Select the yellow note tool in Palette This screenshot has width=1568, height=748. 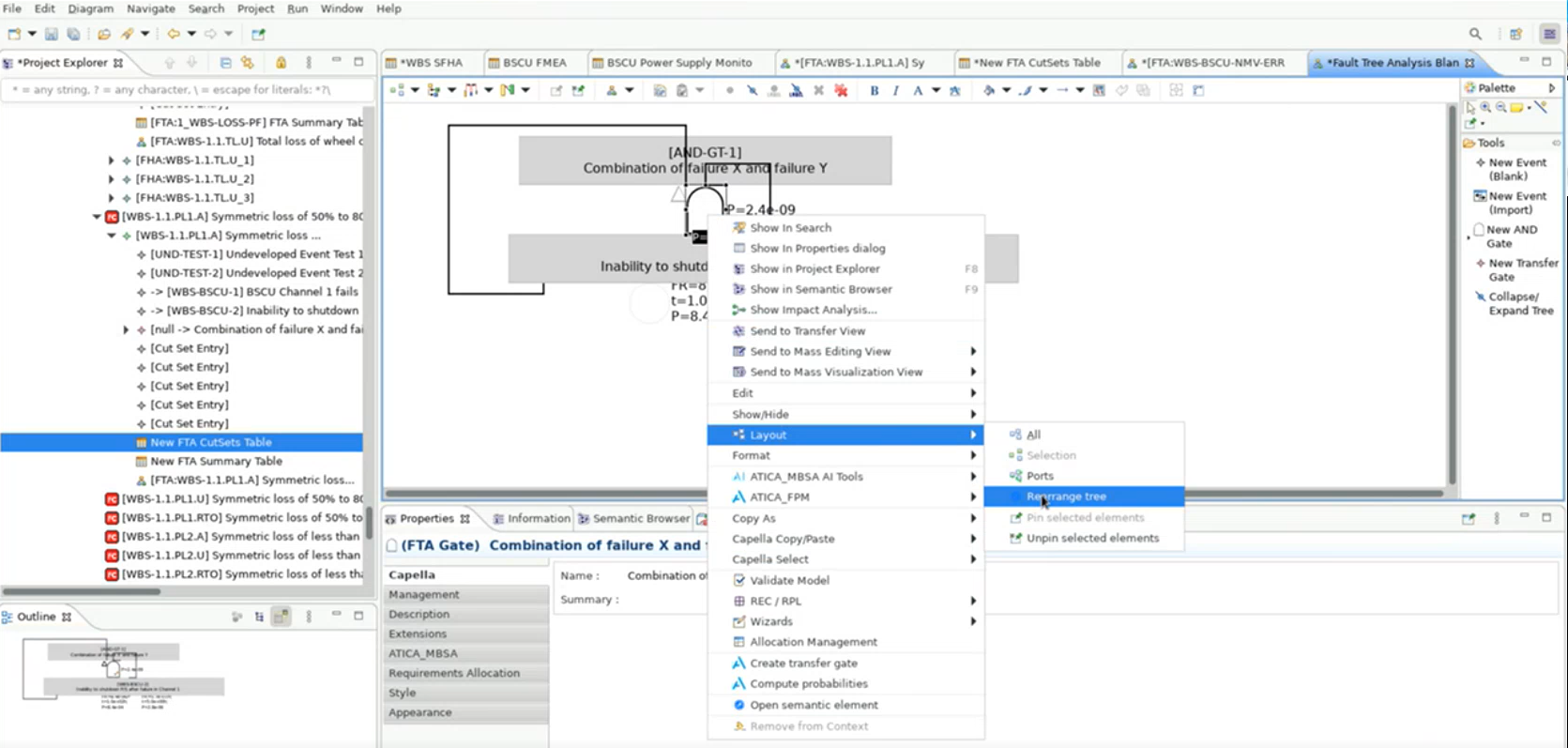[1516, 108]
